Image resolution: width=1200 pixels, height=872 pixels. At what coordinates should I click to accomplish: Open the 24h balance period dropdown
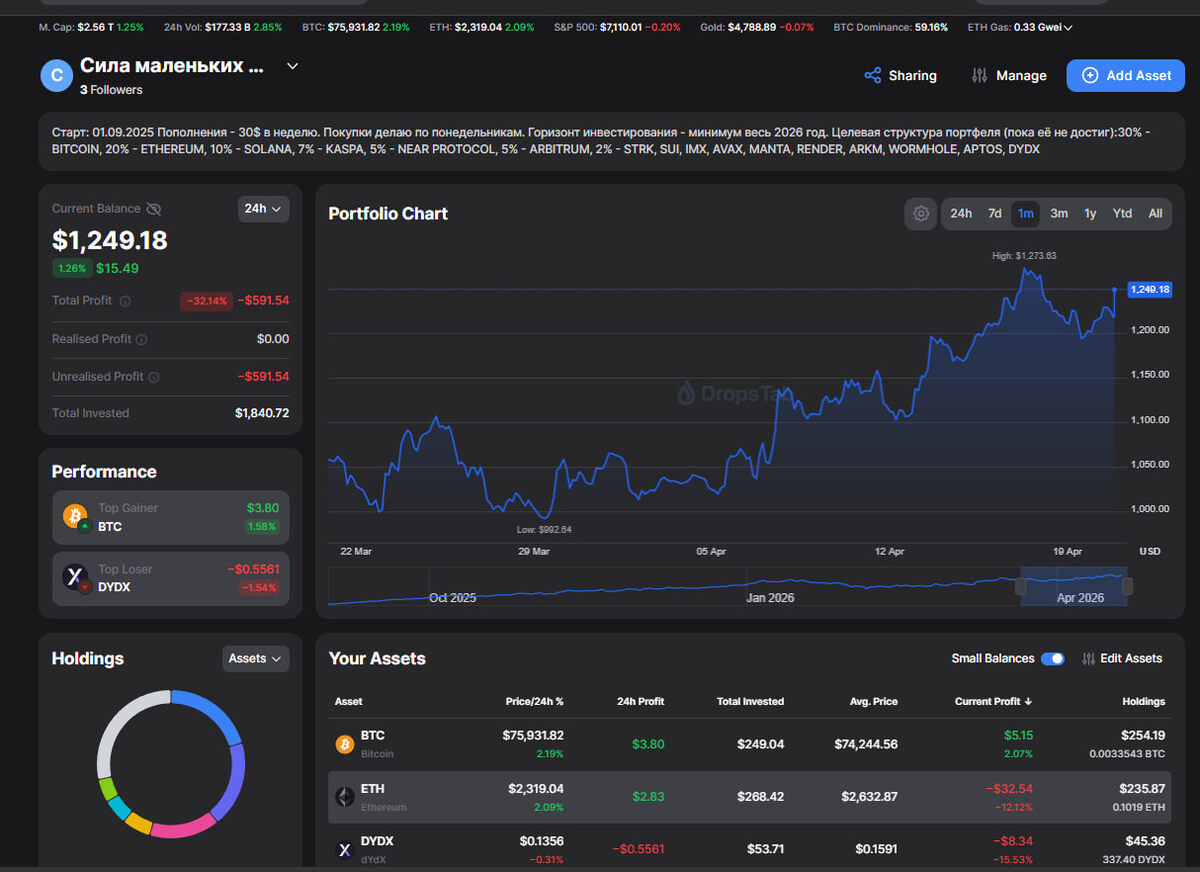(264, 209)
